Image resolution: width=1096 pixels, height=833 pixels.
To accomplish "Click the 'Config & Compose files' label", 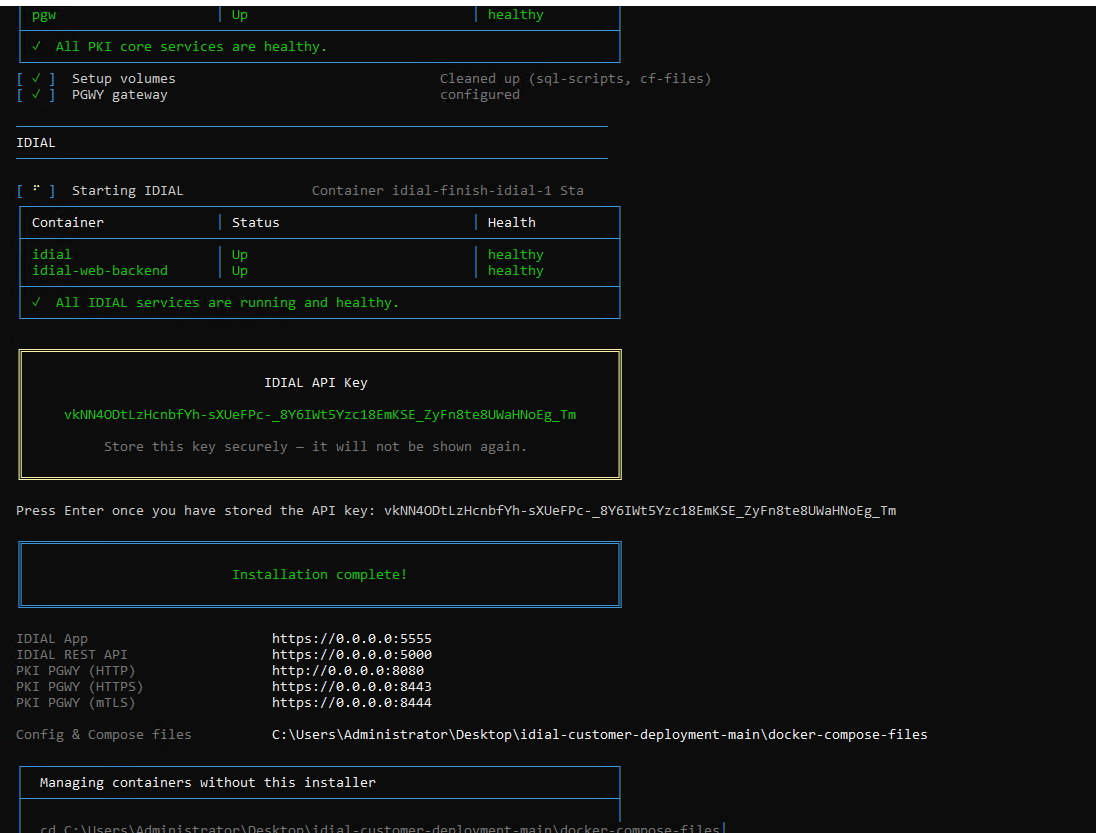I will 103,734.
